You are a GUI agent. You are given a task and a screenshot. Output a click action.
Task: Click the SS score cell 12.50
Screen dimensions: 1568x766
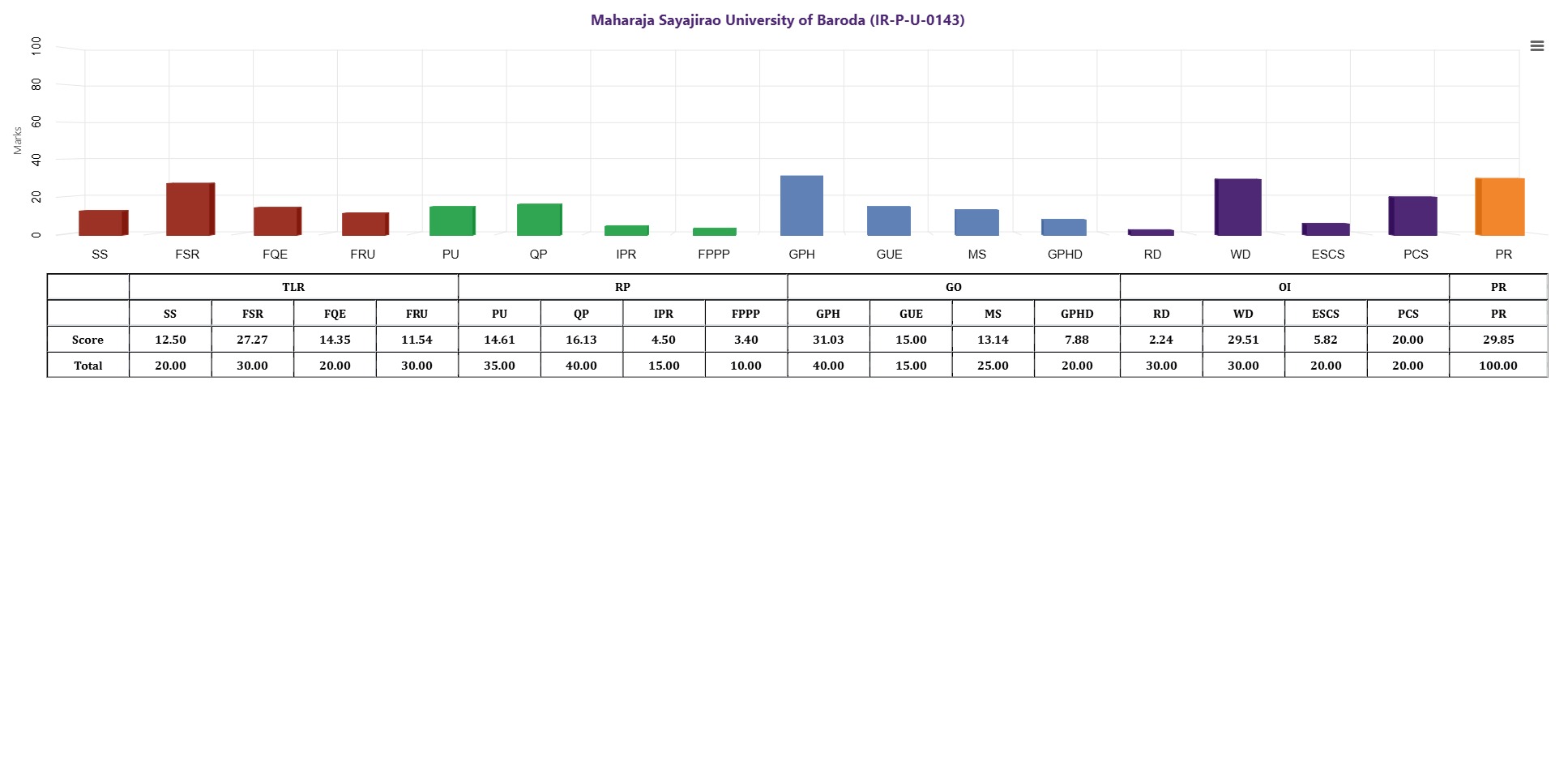coord(170,340)
